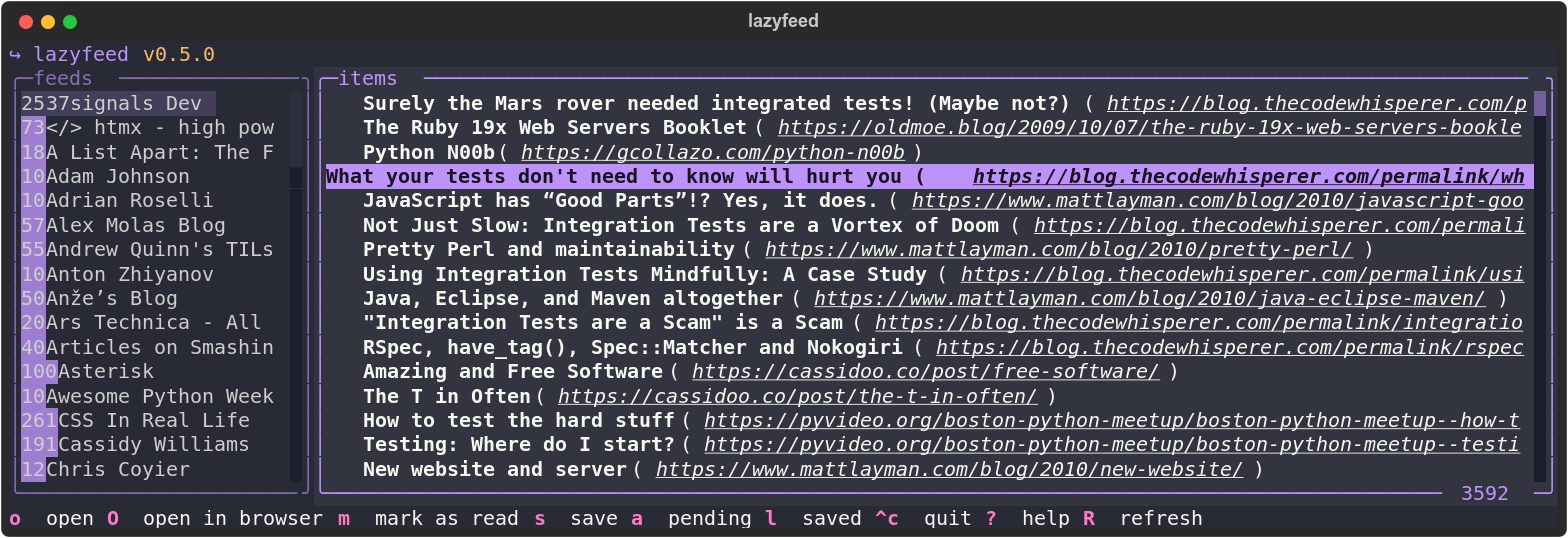Click the green maximize window button
Screen dimensions: 1568x538
(70, 22)
